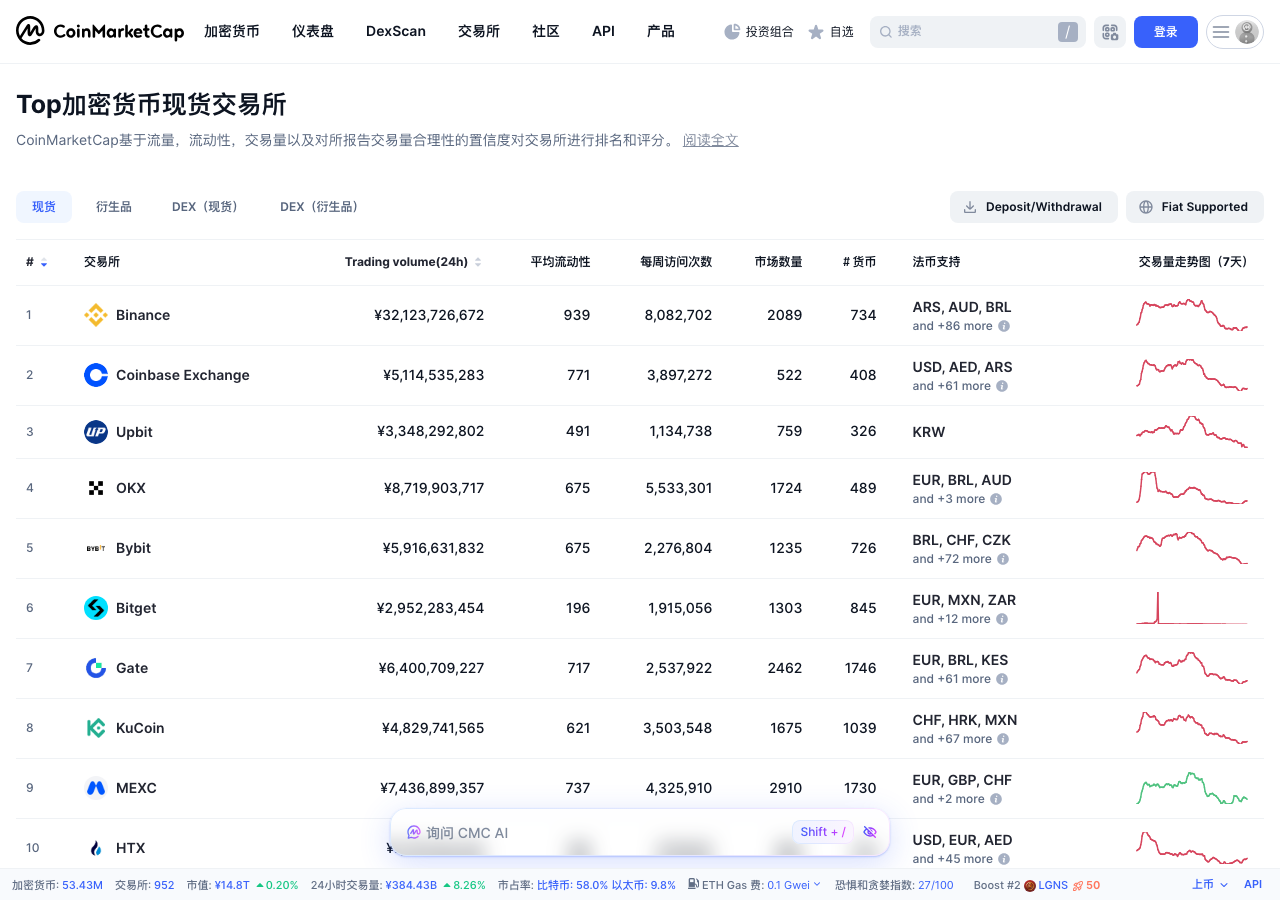Click info icon beside Binance +86 more

click(1004, 326)
